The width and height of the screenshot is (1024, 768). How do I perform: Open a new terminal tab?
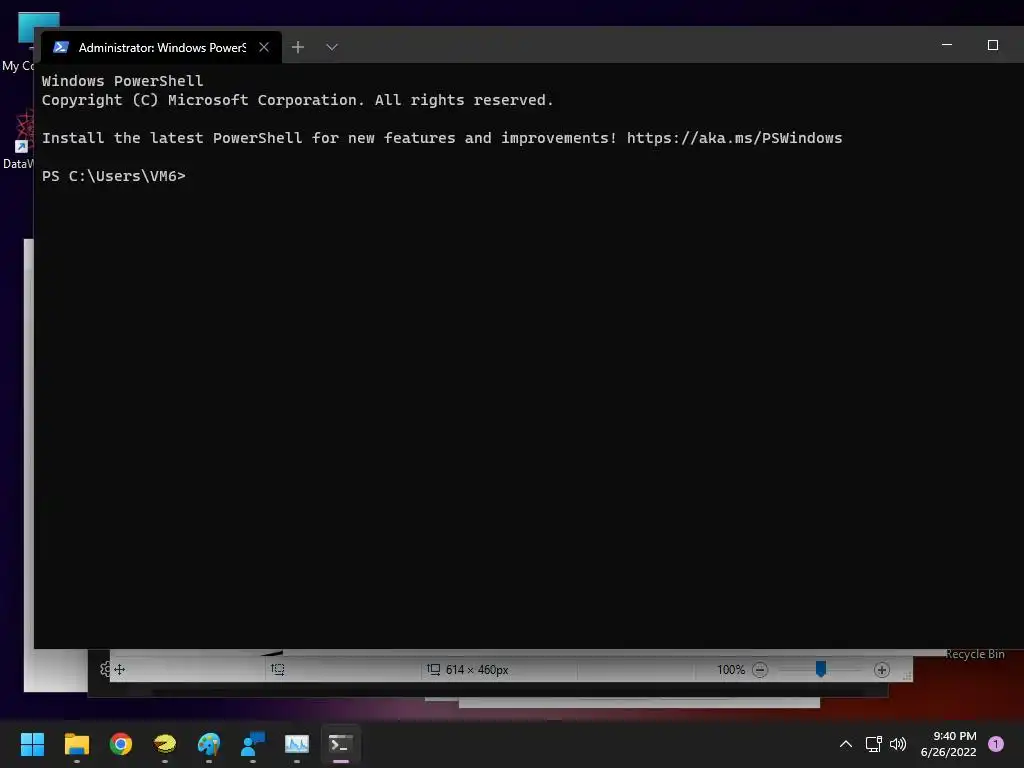click(x=298, y=47)
